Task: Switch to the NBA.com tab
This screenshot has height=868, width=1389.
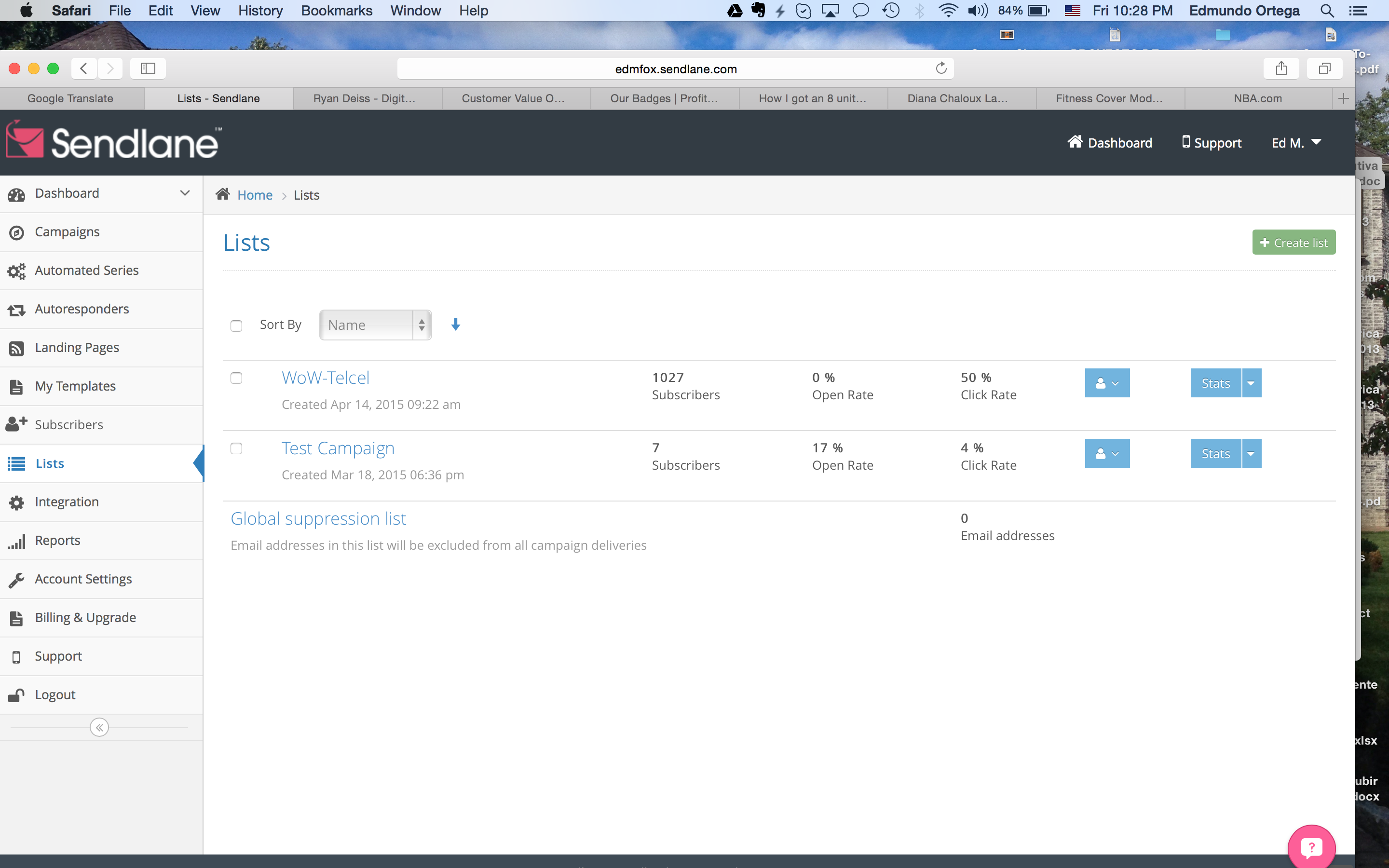Action: [1257, 98]
